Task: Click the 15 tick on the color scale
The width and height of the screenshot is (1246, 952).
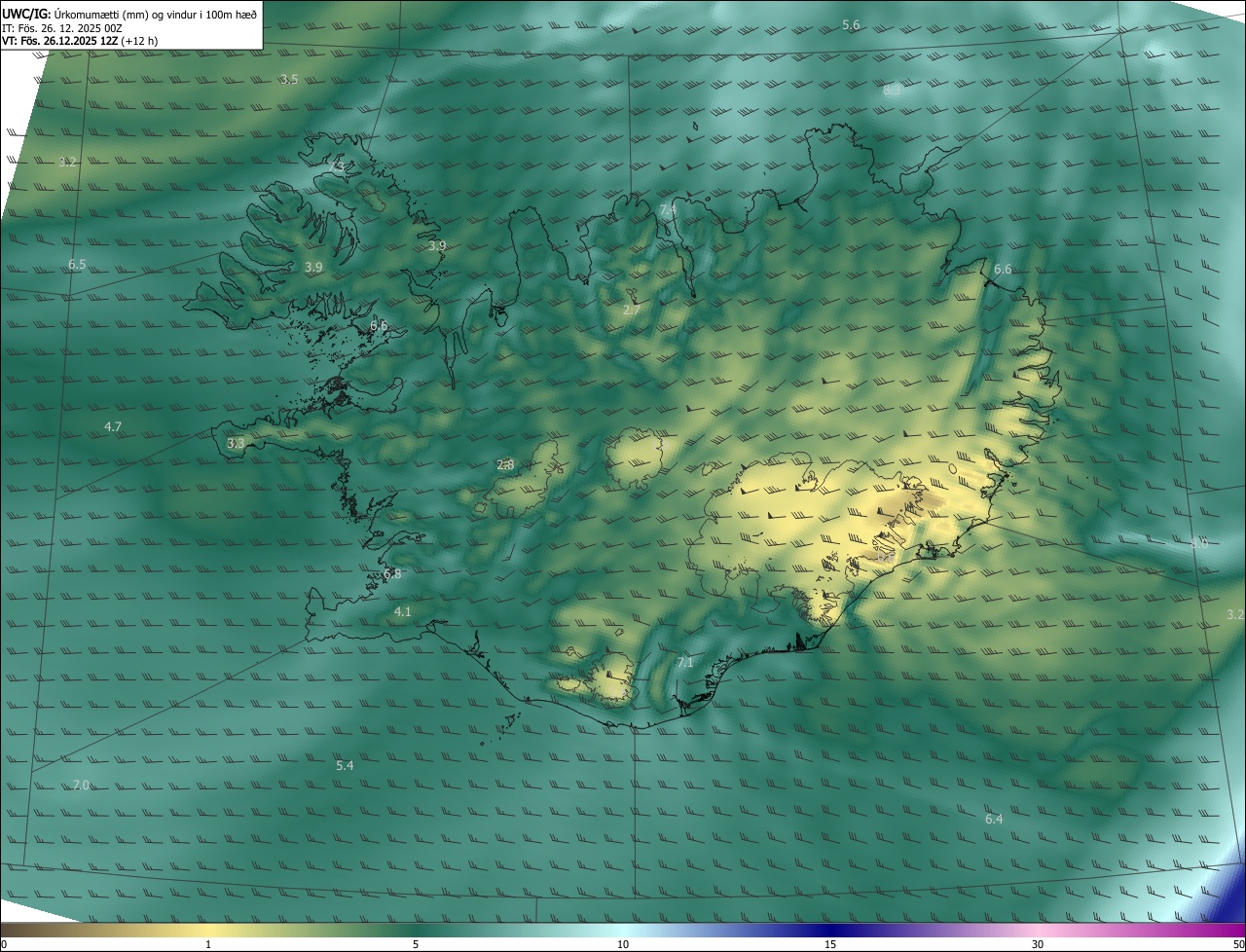Action: [830, 944]
